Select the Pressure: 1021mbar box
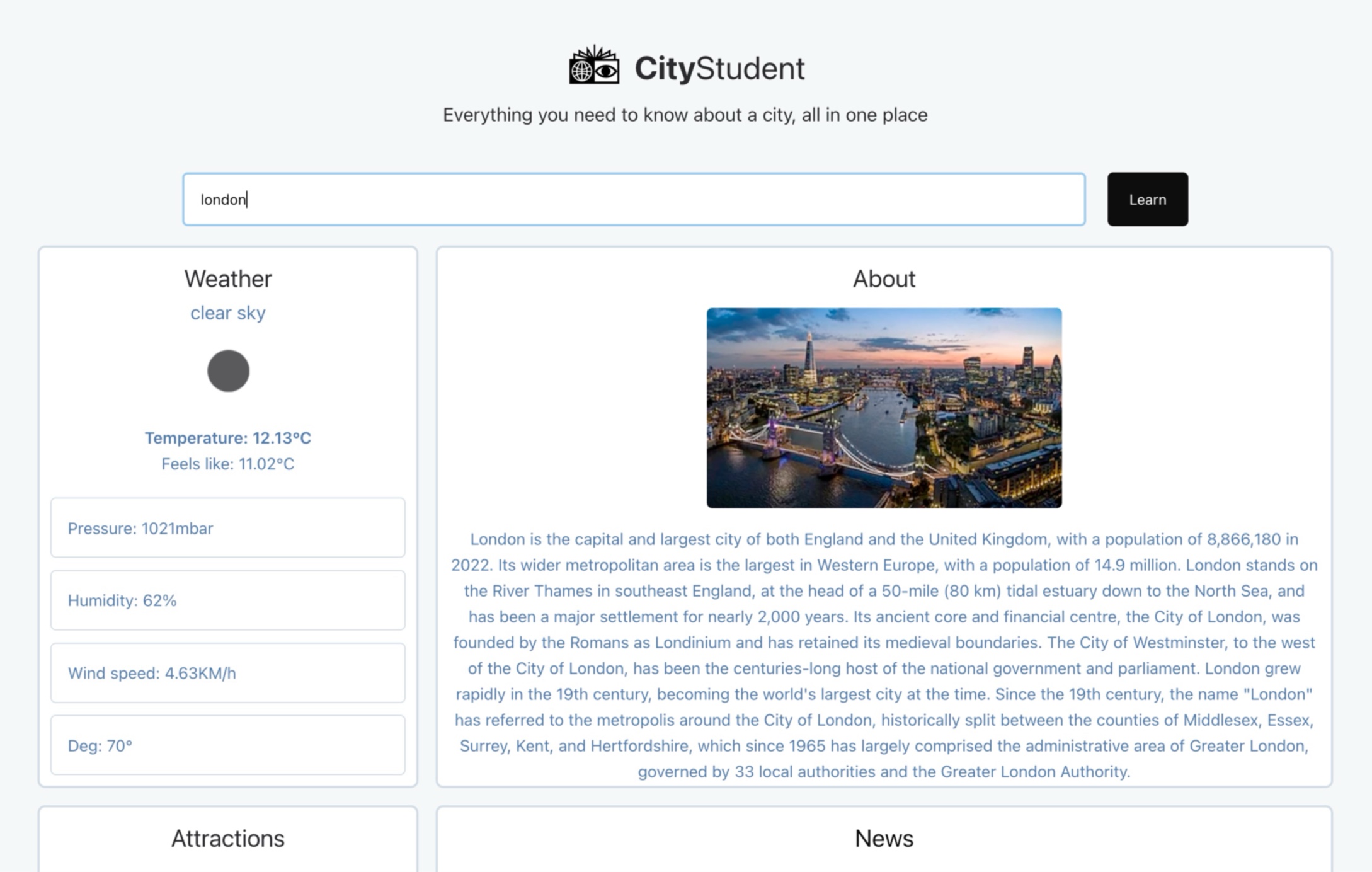Viewport: 1372px width, 872px height. pos(227,528)
